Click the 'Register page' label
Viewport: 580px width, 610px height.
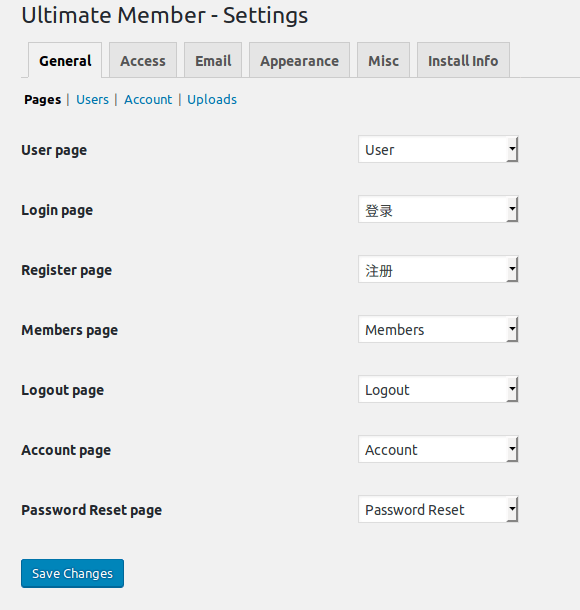click(x=67, y=270)
